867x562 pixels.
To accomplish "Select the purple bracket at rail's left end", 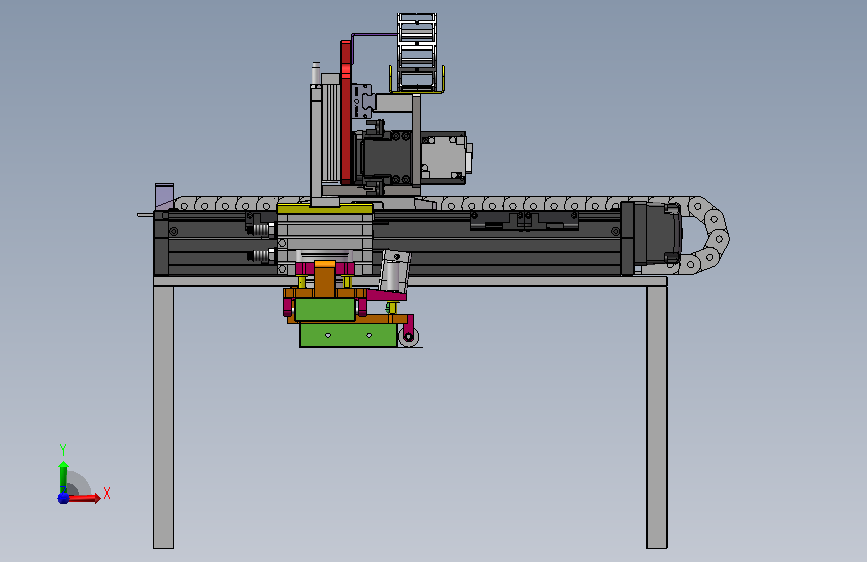I will [x=164, y=196].
